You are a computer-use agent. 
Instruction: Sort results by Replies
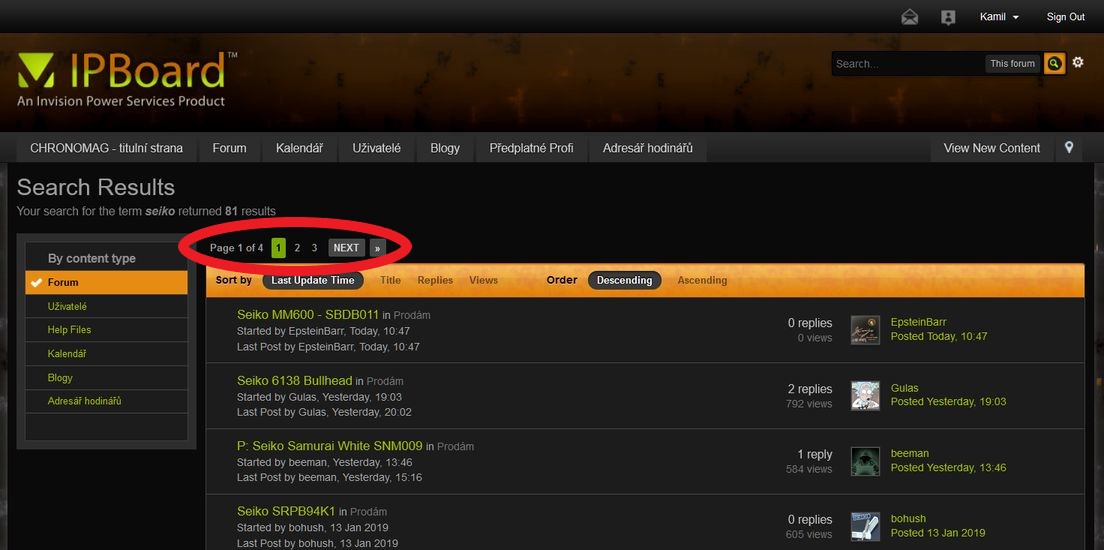[x=435, y=280]
